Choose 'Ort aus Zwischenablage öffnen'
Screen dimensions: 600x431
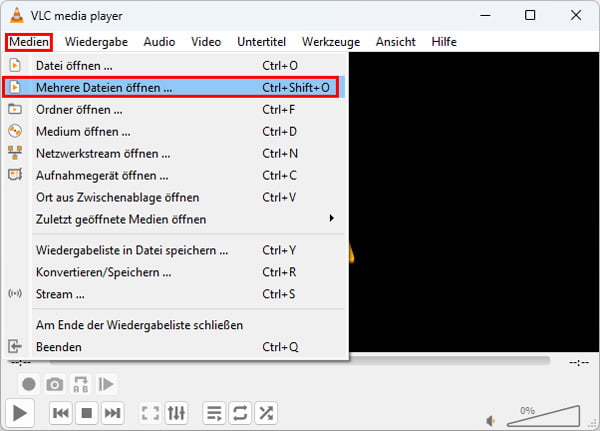[174, 198]
